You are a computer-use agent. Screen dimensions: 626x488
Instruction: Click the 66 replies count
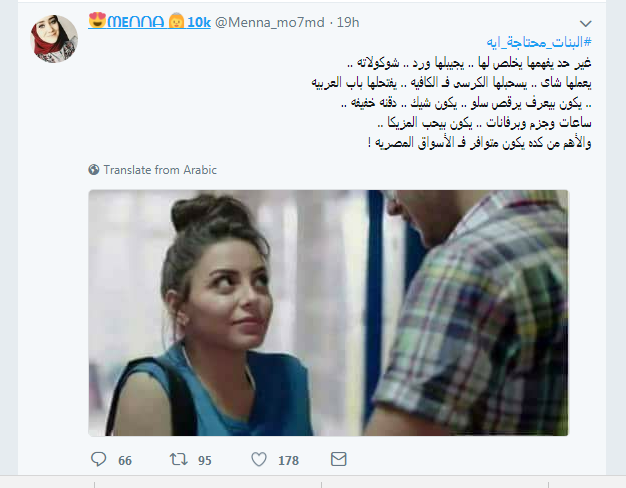(x=125, y=460)
